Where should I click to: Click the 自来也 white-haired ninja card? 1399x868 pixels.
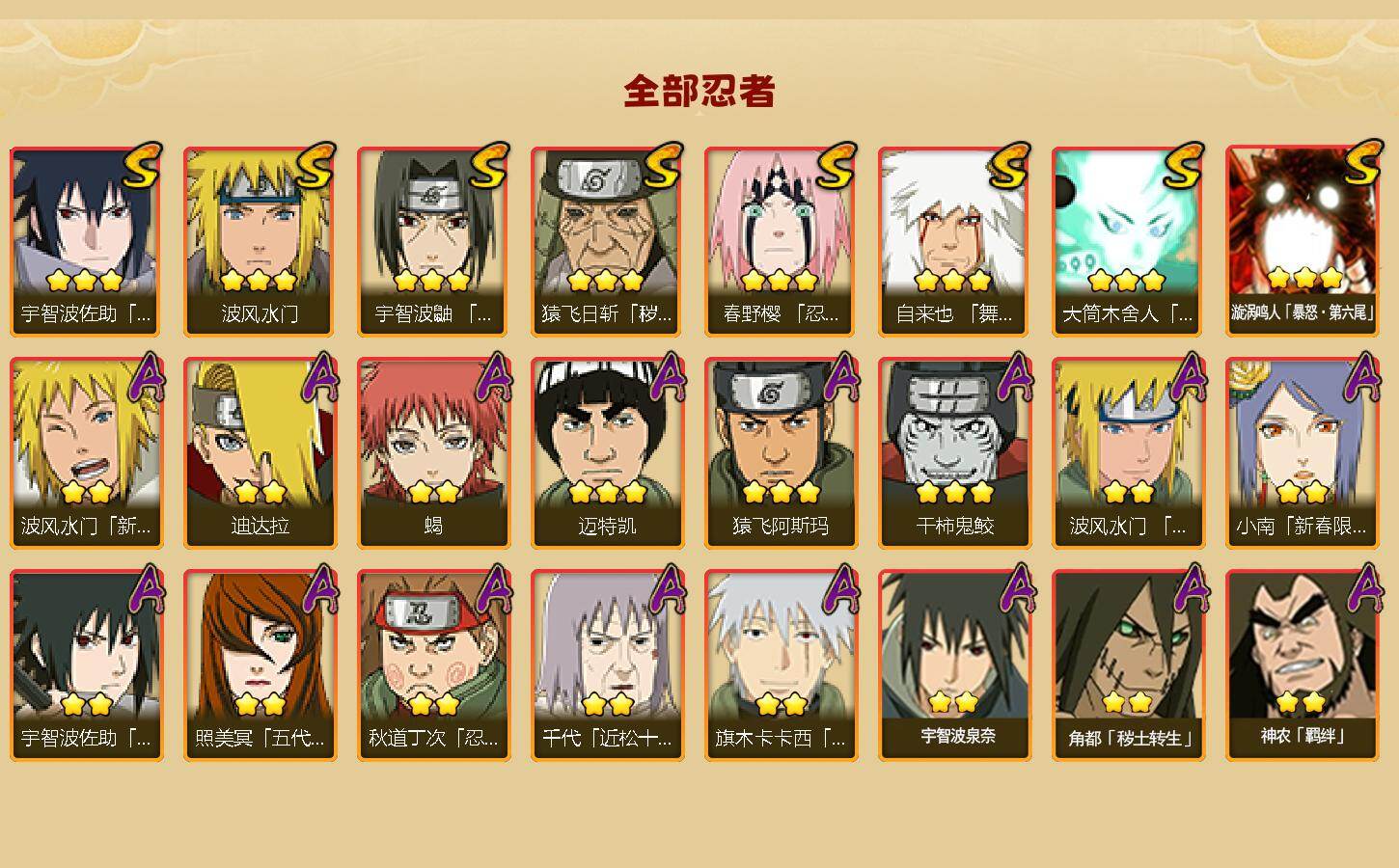click(954, 241)
